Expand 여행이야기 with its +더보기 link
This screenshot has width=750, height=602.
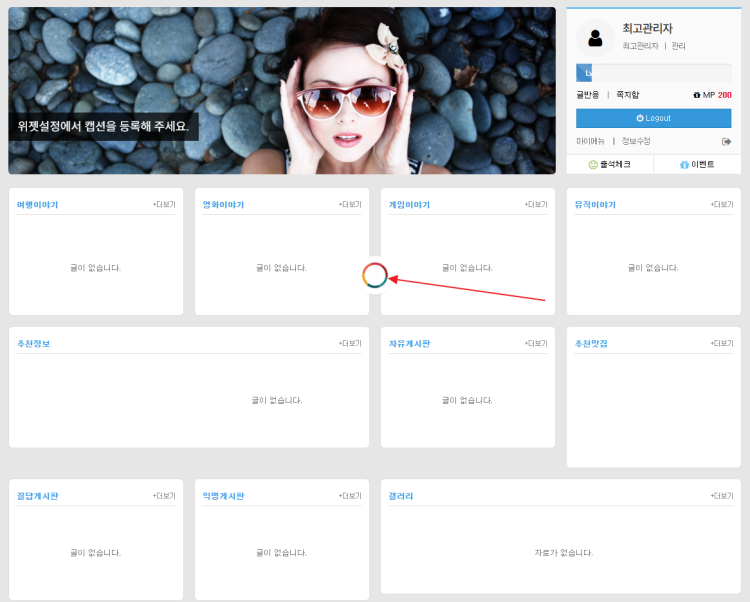164,204
